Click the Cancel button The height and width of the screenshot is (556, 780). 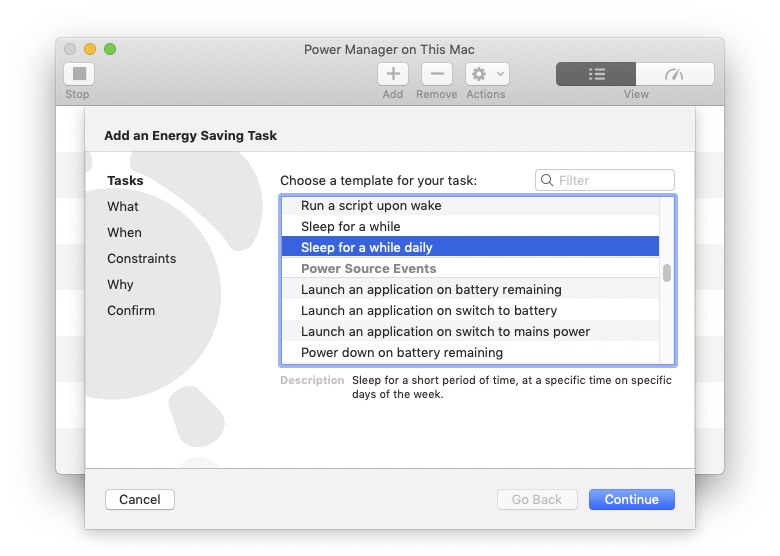coord(140,499)
